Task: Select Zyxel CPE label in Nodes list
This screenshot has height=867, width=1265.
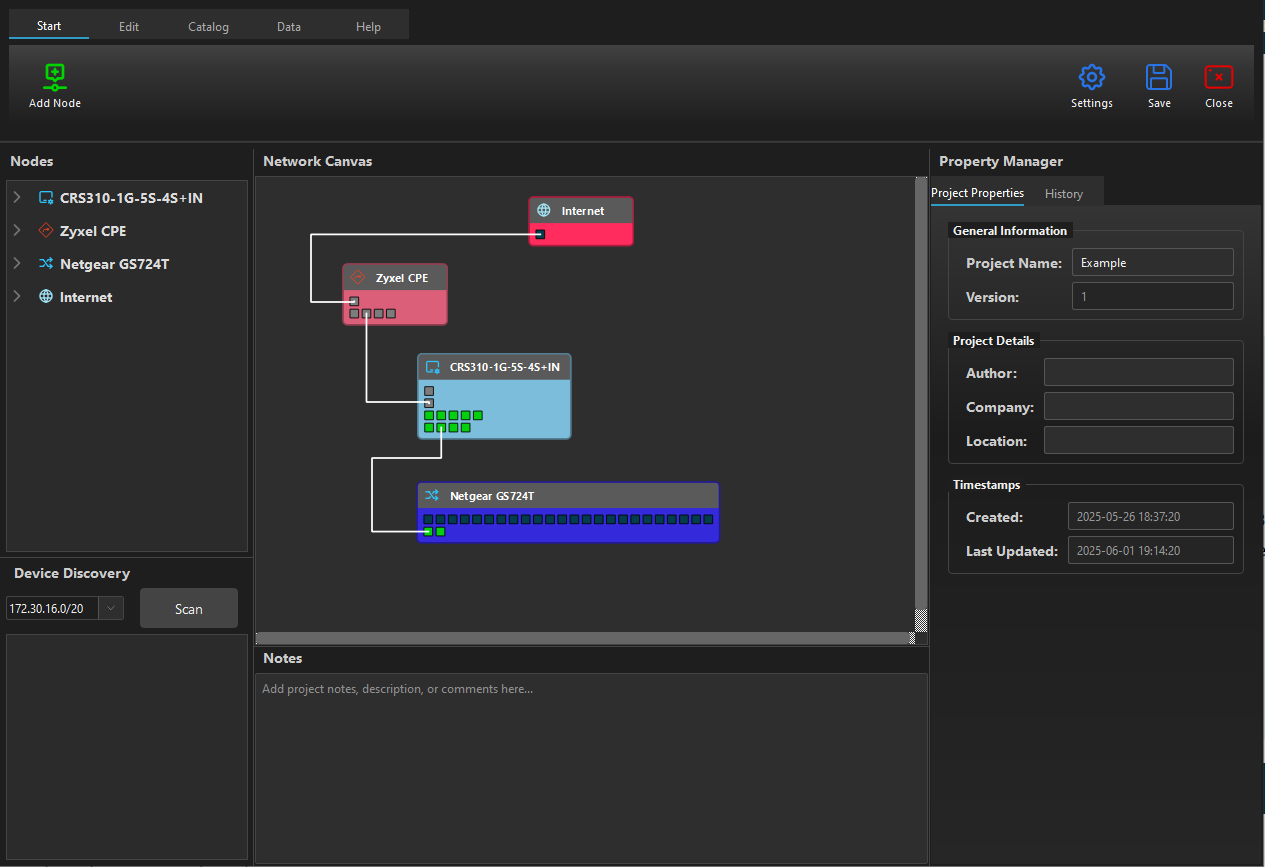Action: point(93,231)
